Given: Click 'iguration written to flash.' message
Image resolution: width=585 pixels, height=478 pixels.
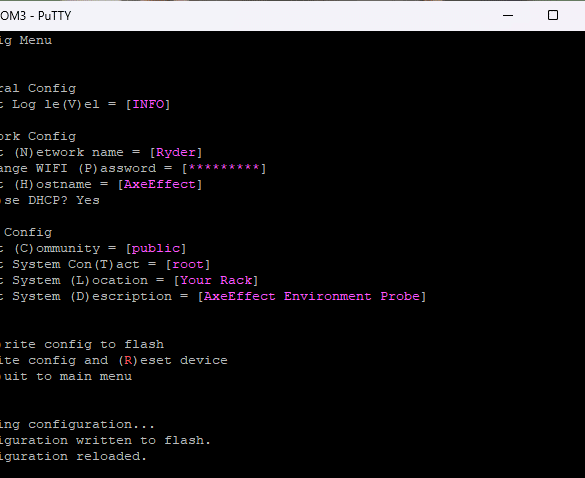Looking at the screenshot, I should pyautogui.click(x=105, y=440).
